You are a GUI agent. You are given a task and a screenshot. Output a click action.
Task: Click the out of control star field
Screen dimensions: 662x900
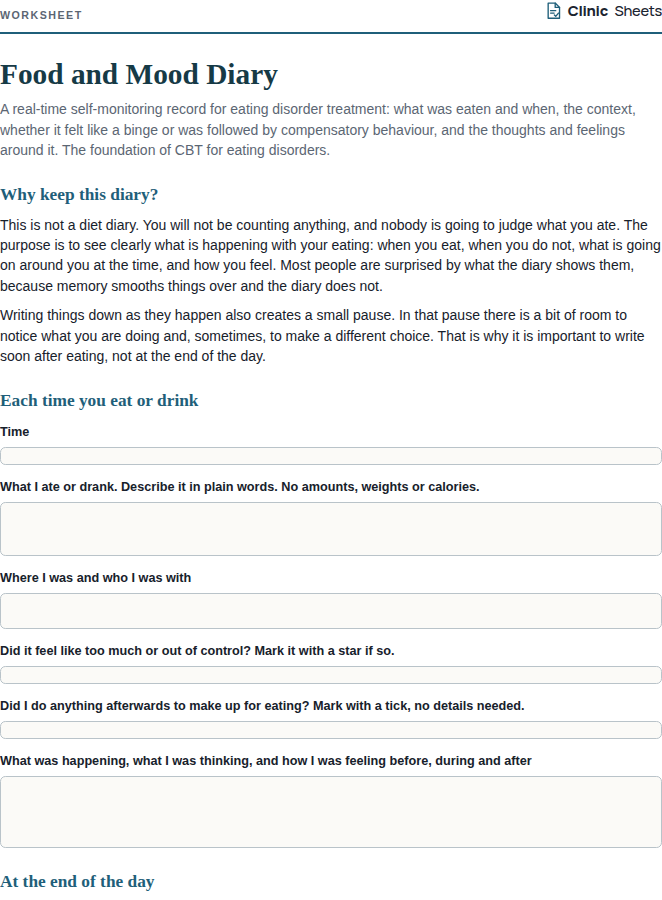(x=331, y=675)
